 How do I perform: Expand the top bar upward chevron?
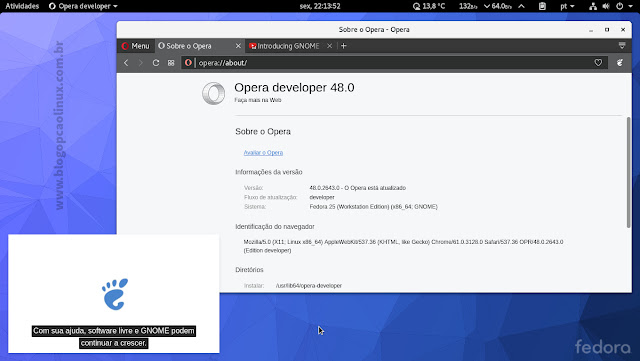[x=522, y=6]
